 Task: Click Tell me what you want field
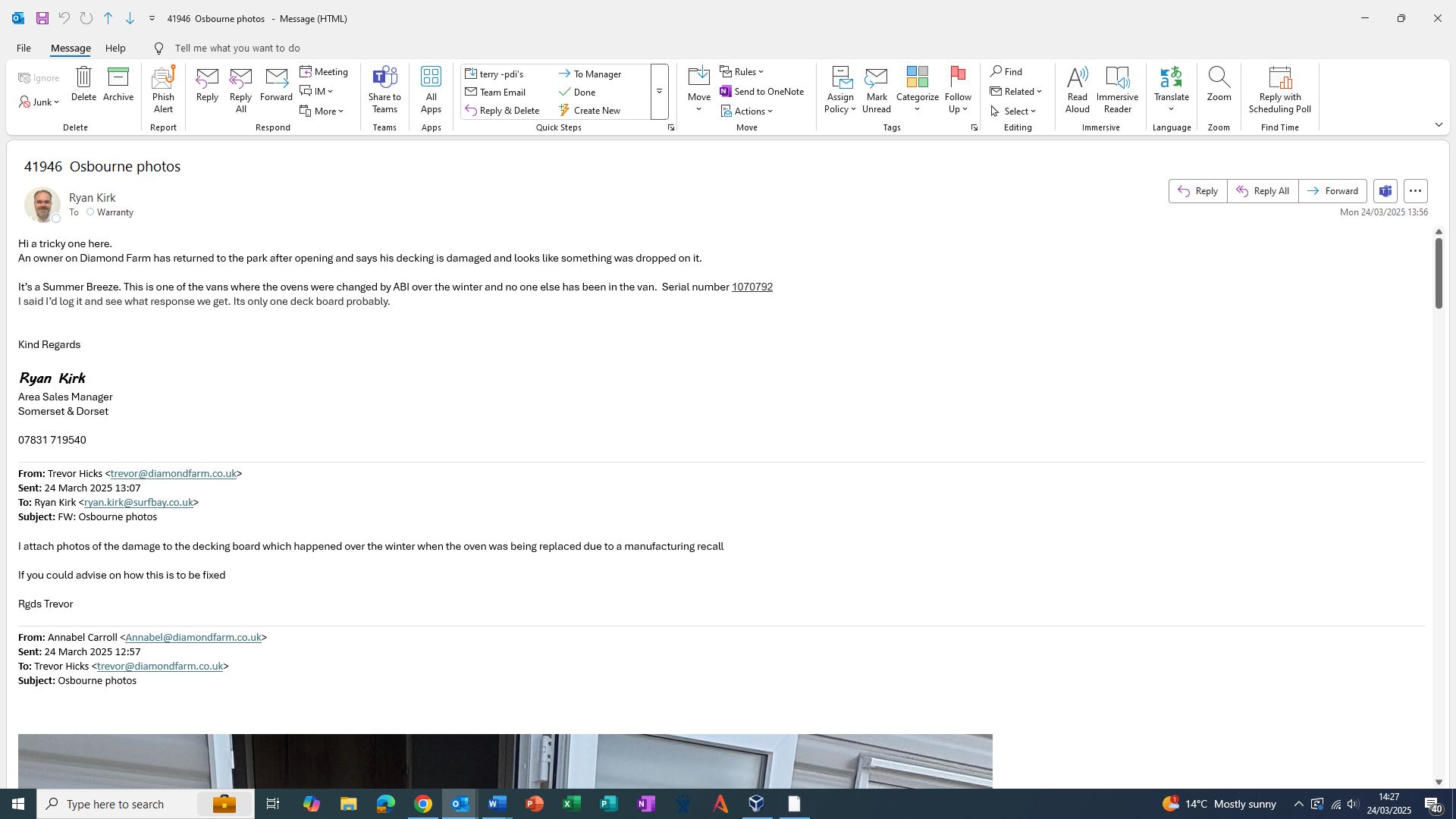[237, 49]
